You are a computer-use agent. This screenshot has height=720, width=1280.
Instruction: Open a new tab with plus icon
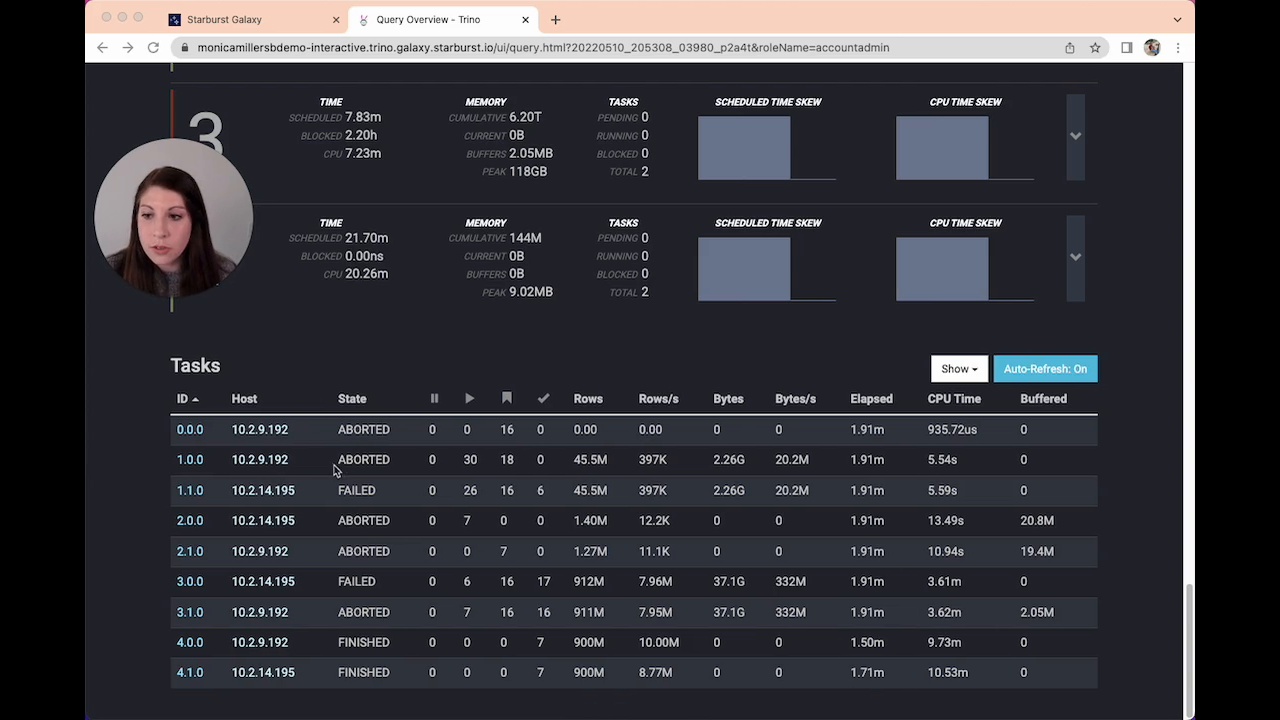tap(555, 19)
